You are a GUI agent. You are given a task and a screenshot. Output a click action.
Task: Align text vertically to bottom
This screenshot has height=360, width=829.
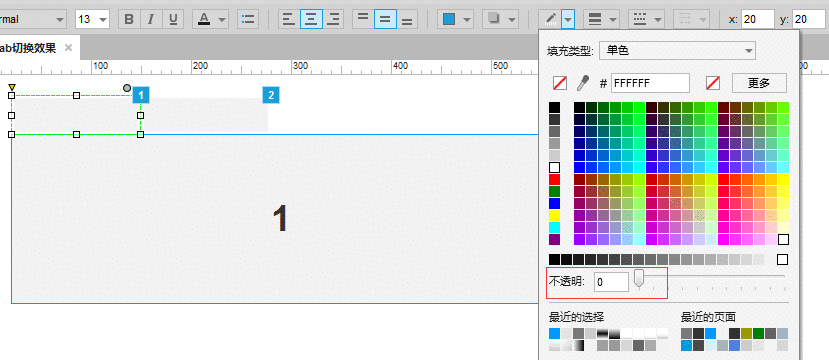coord(407,20)
